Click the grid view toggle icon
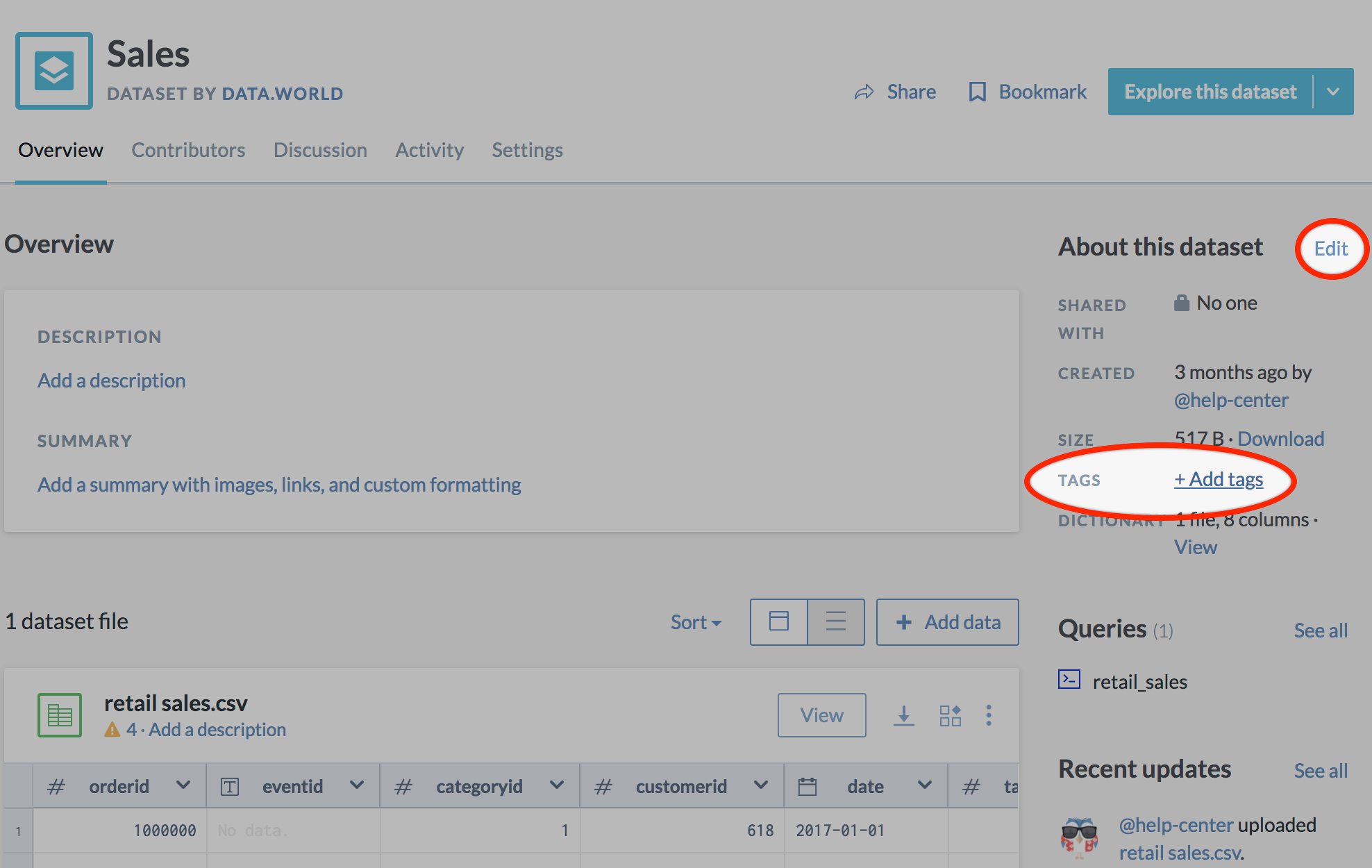The image size is (1372, 868). [779, 620]
